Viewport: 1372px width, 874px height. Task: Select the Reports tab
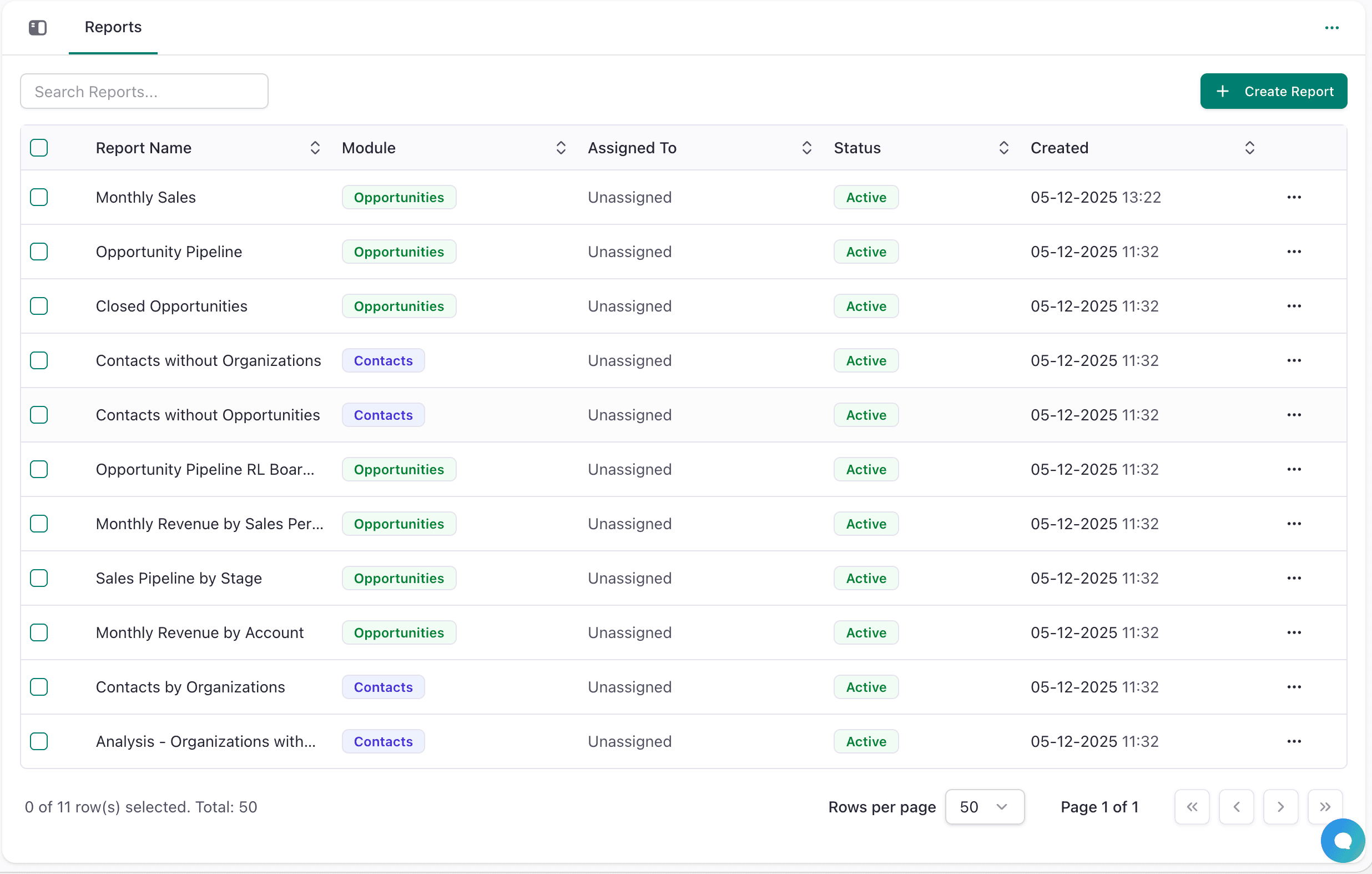point(113,27)
